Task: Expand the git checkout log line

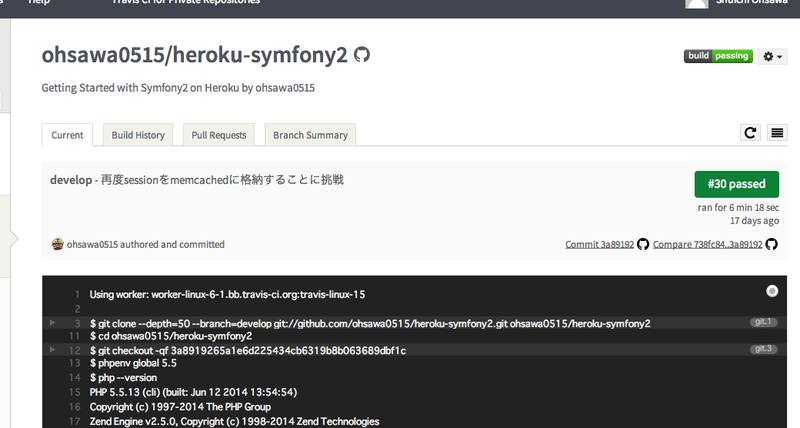Action: coord(52,349)
